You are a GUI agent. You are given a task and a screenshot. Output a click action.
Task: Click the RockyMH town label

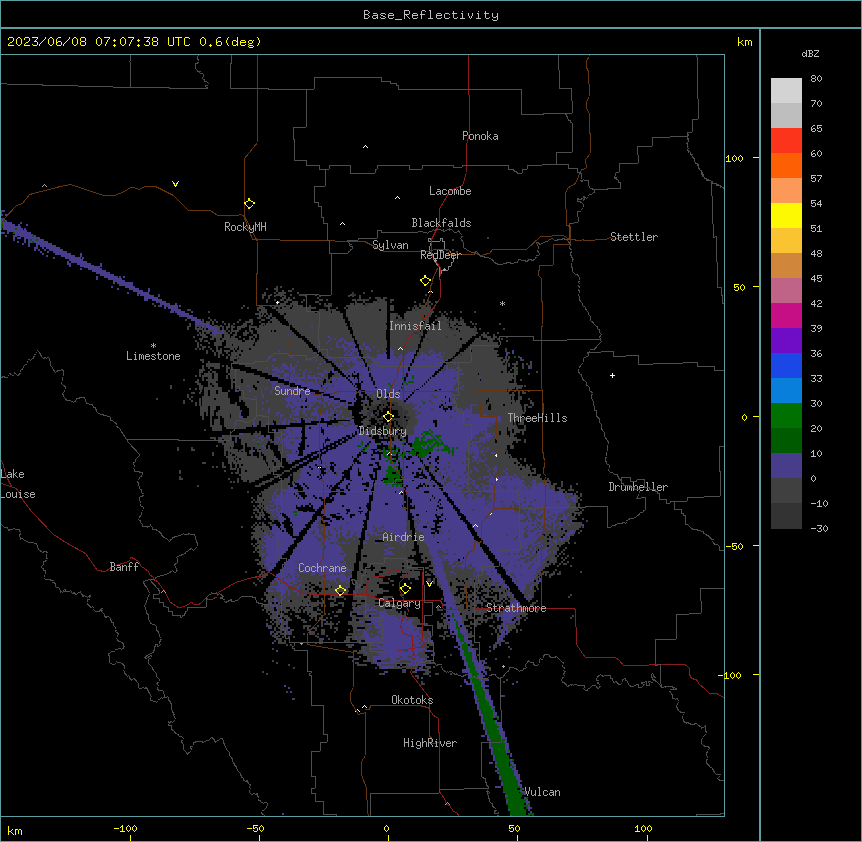tap(245, 227)
